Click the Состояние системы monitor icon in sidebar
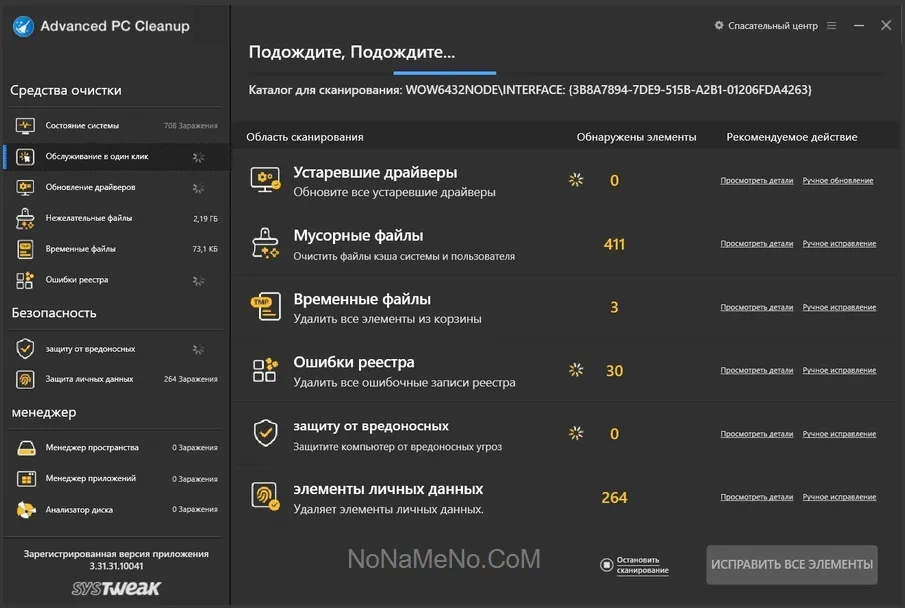 26,126
